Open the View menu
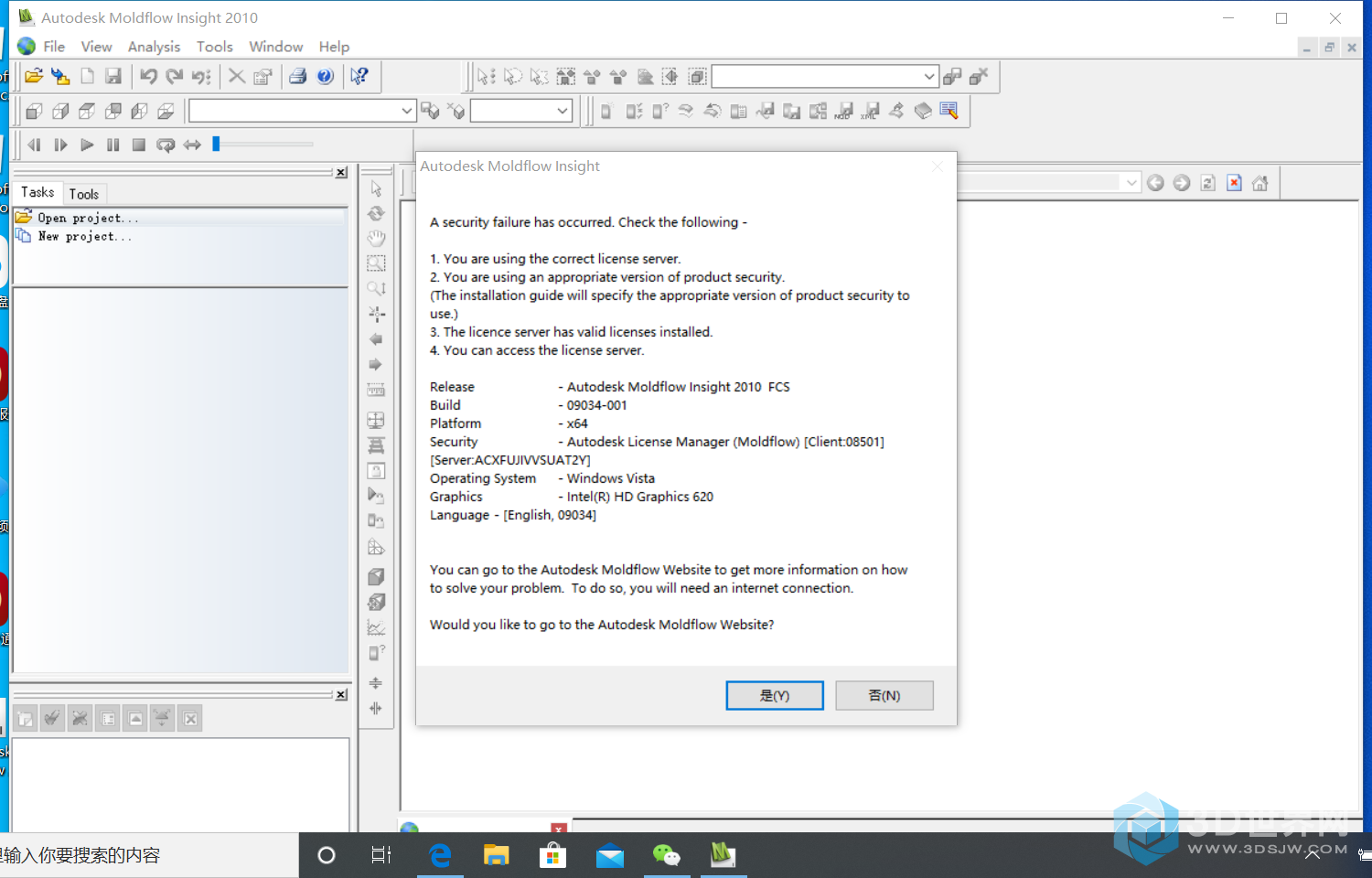The height and width of the screenshot is (878, 1372). click(x=96, y=47)
